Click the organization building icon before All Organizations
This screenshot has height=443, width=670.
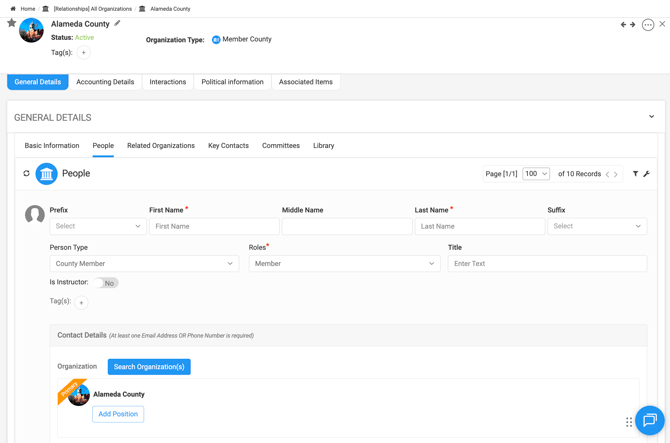pyautogui.click(x=46, y=9)
